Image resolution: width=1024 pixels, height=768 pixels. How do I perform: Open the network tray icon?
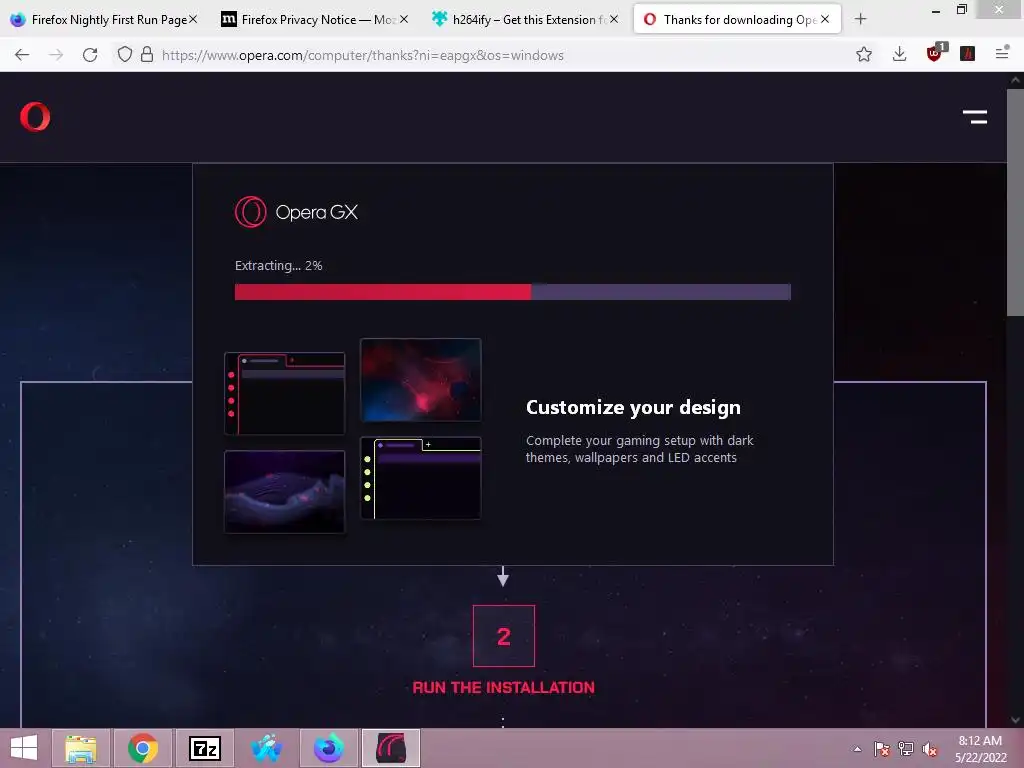click(906, 749)
